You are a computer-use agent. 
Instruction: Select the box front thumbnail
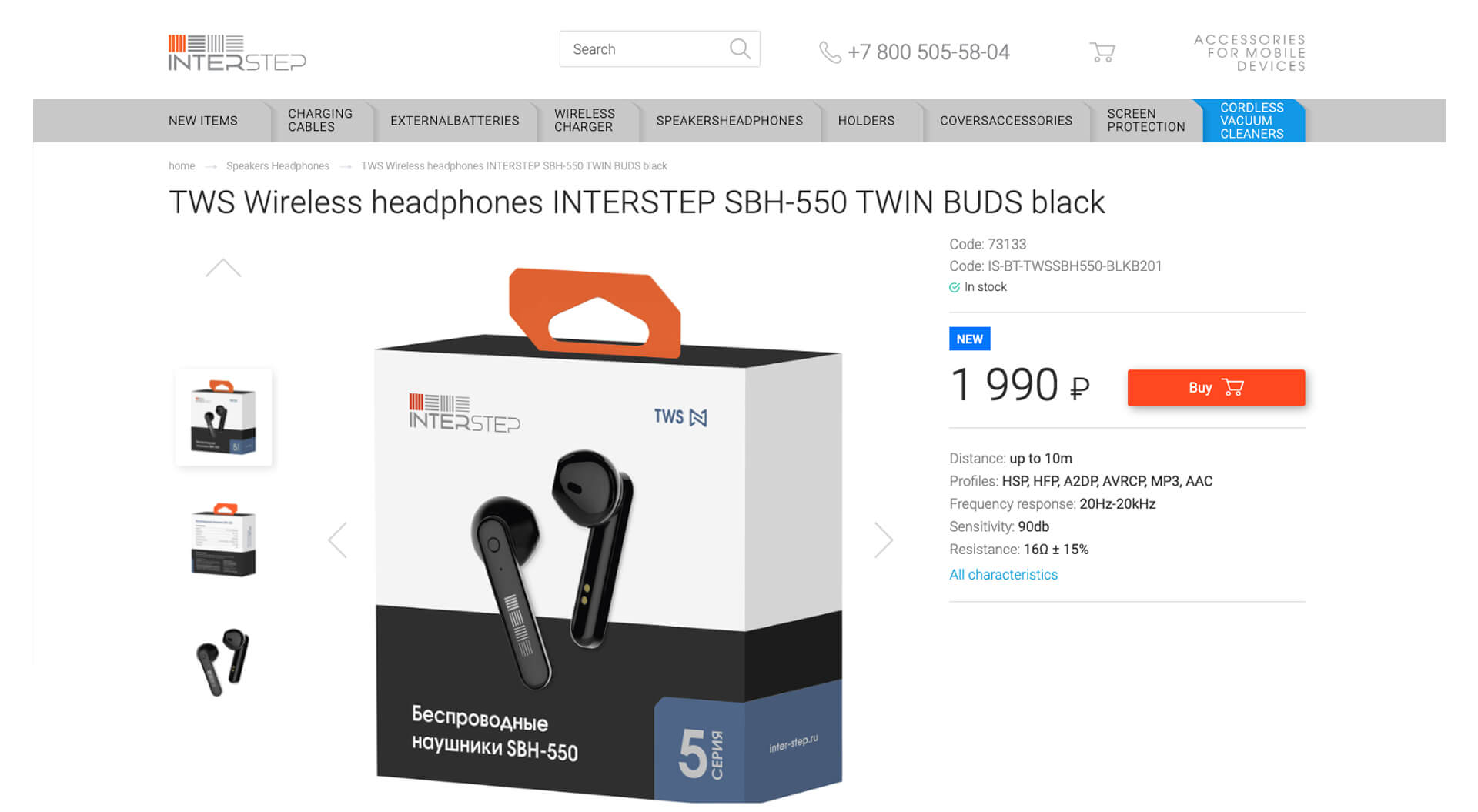(x=224, y=417)
